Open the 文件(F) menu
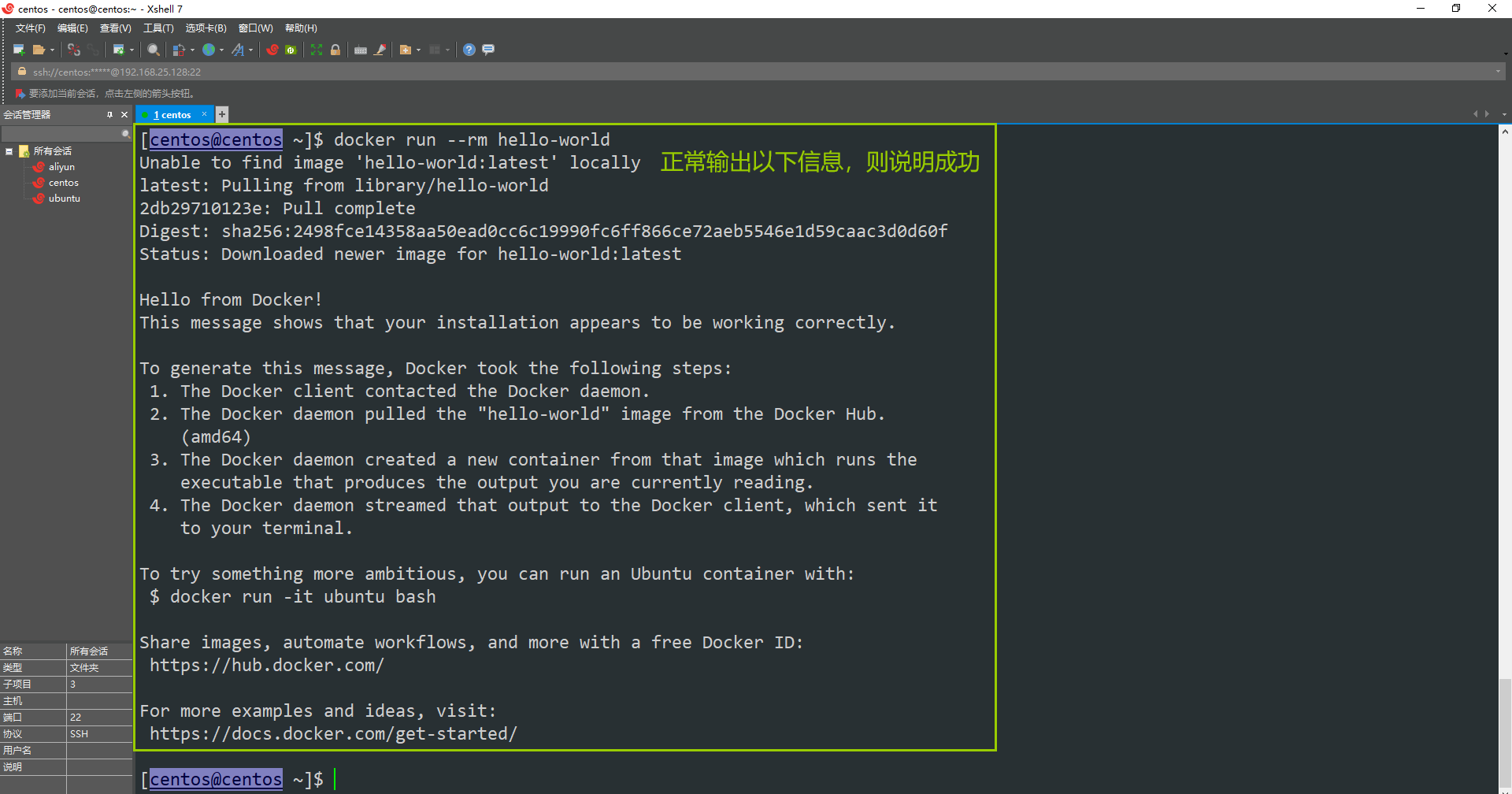Screen dimensions: 1512x794 31,28
